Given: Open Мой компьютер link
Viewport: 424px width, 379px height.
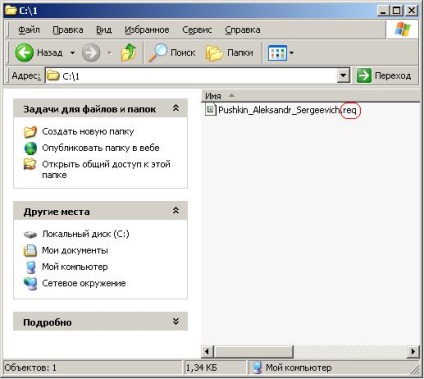Looking at the screenshot, I should (x=75, y=267).
